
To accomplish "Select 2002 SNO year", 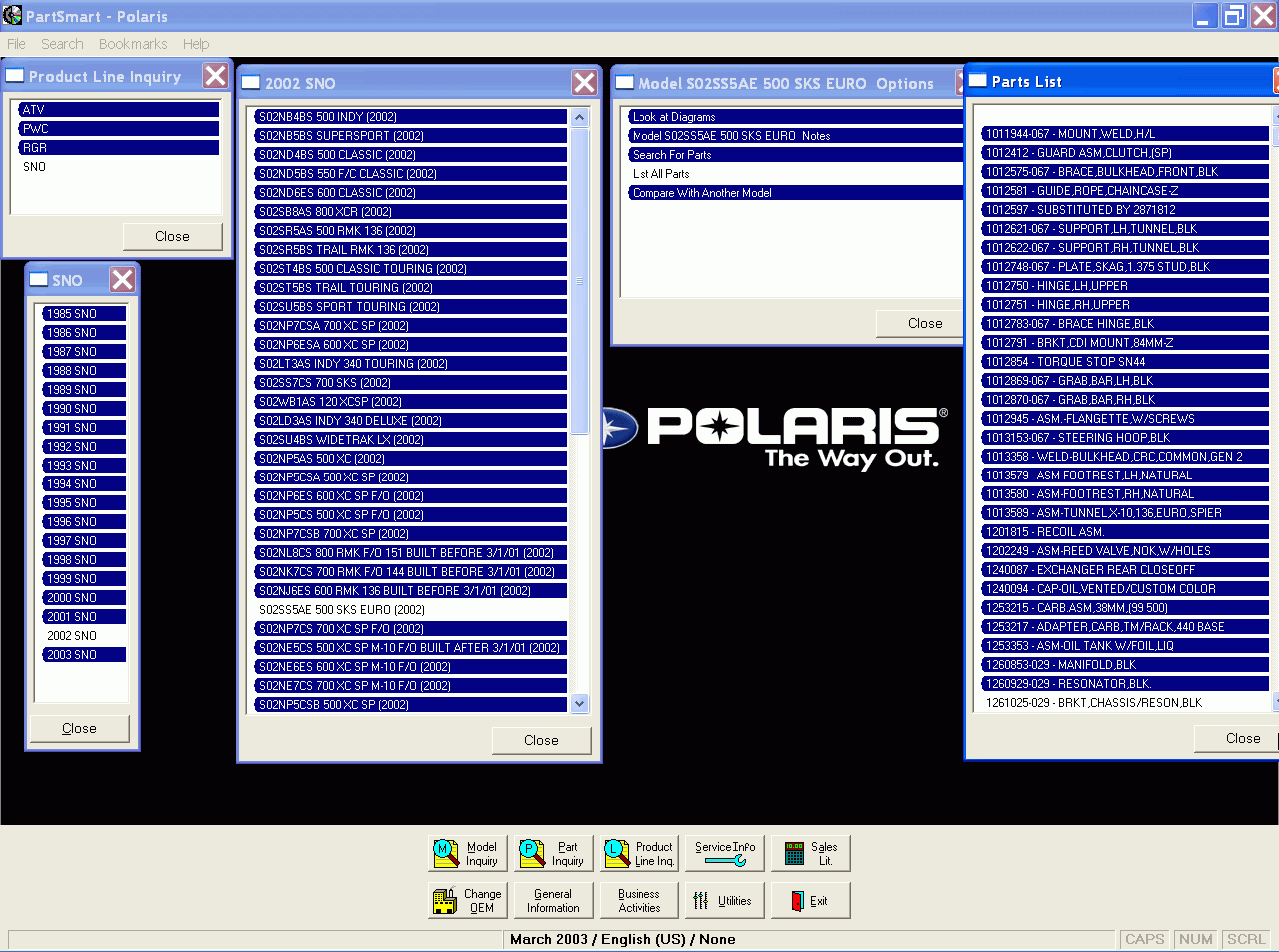I will tap(84, 636).
